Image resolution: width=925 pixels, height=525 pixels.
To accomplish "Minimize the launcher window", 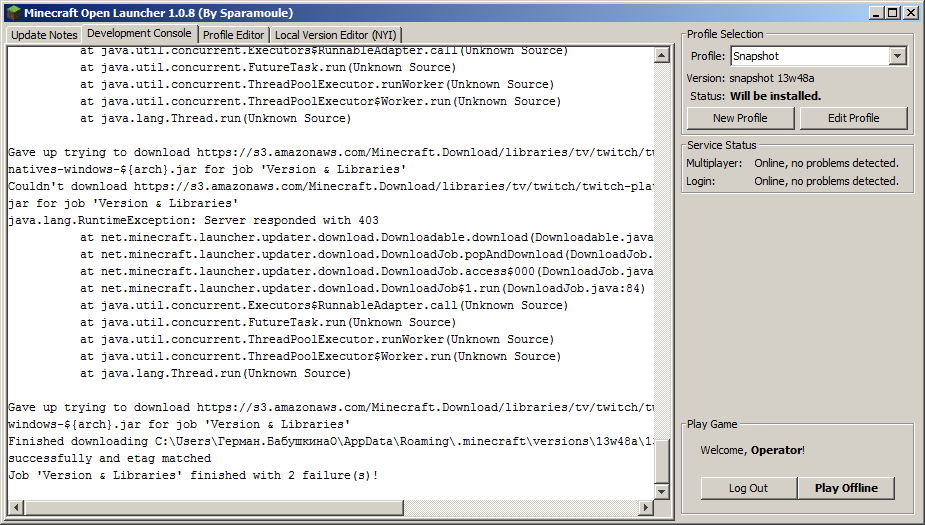I will click(x=876, y=12).
